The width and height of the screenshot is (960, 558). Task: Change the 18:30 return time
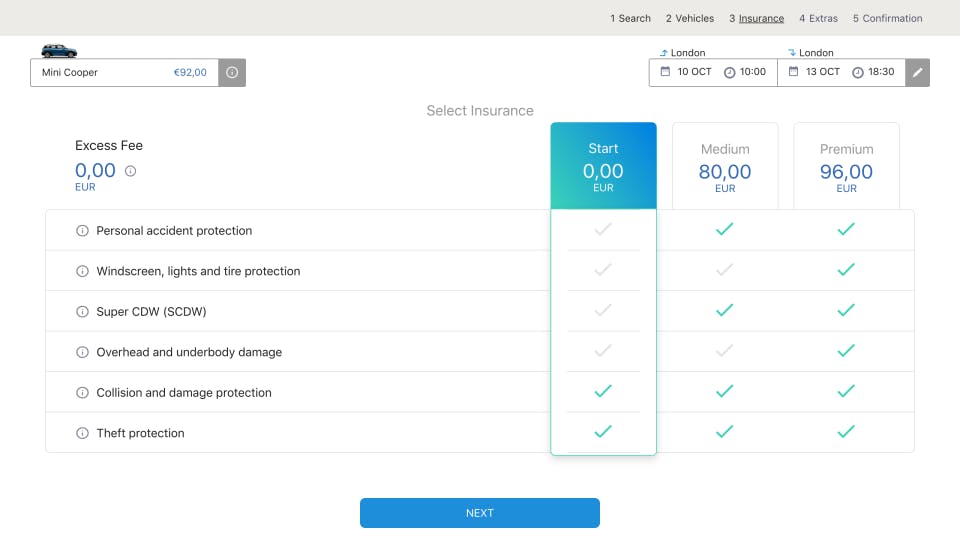click(x=873, y=72)
